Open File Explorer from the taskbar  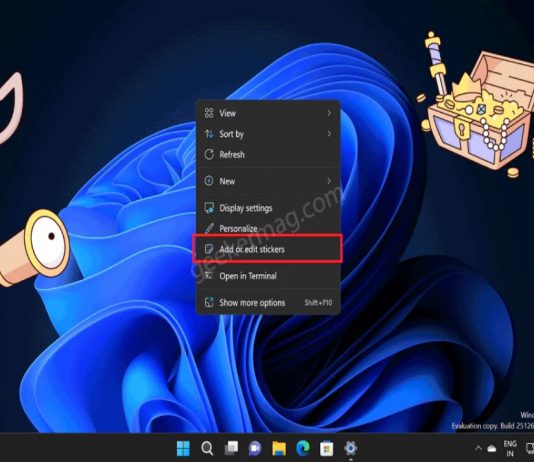click(x=279, y=448)
